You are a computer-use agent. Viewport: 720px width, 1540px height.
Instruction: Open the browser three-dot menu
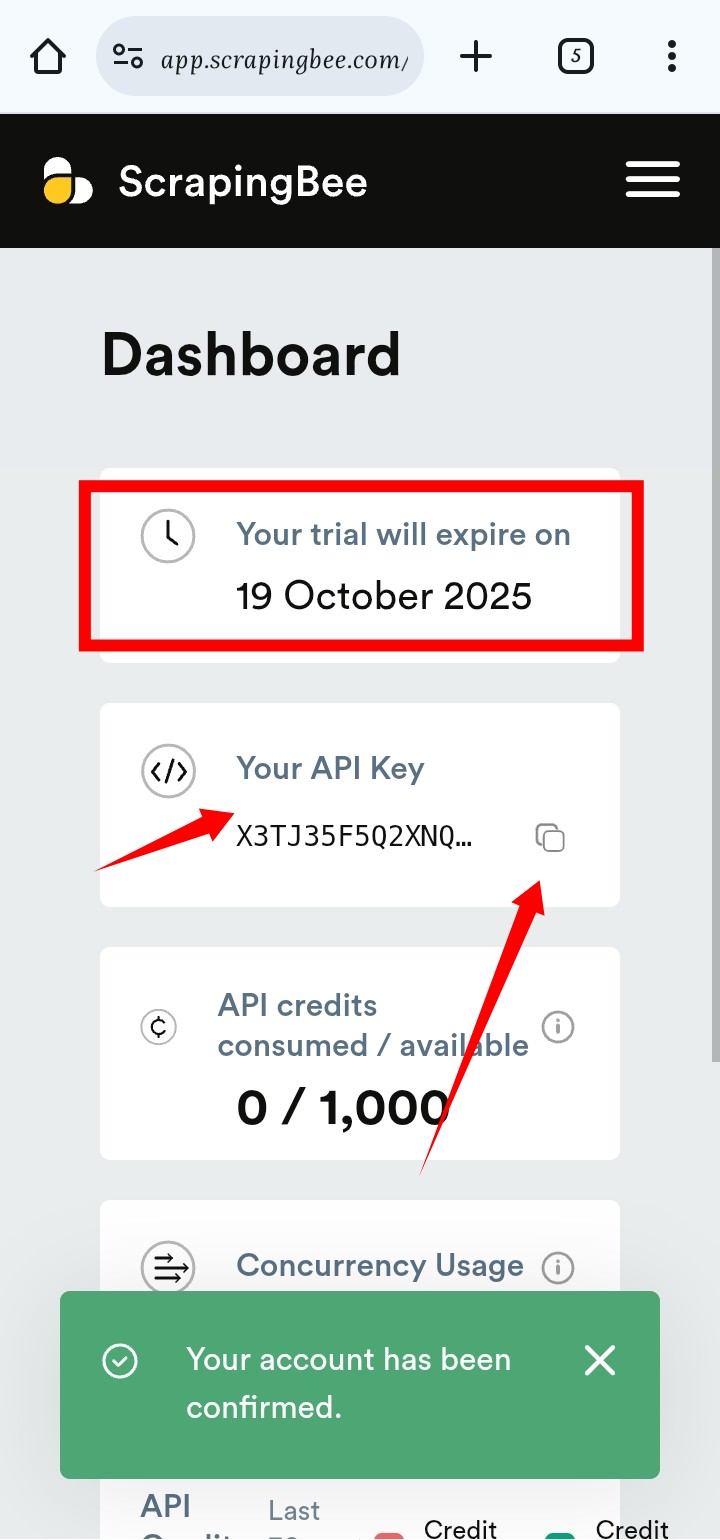click(x=672, y=56)
